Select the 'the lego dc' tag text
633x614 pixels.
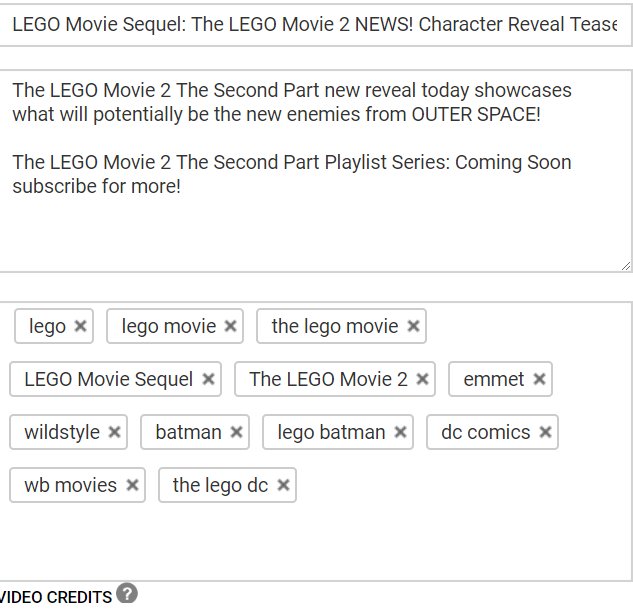pyautogui.click(x=220, y=485)
